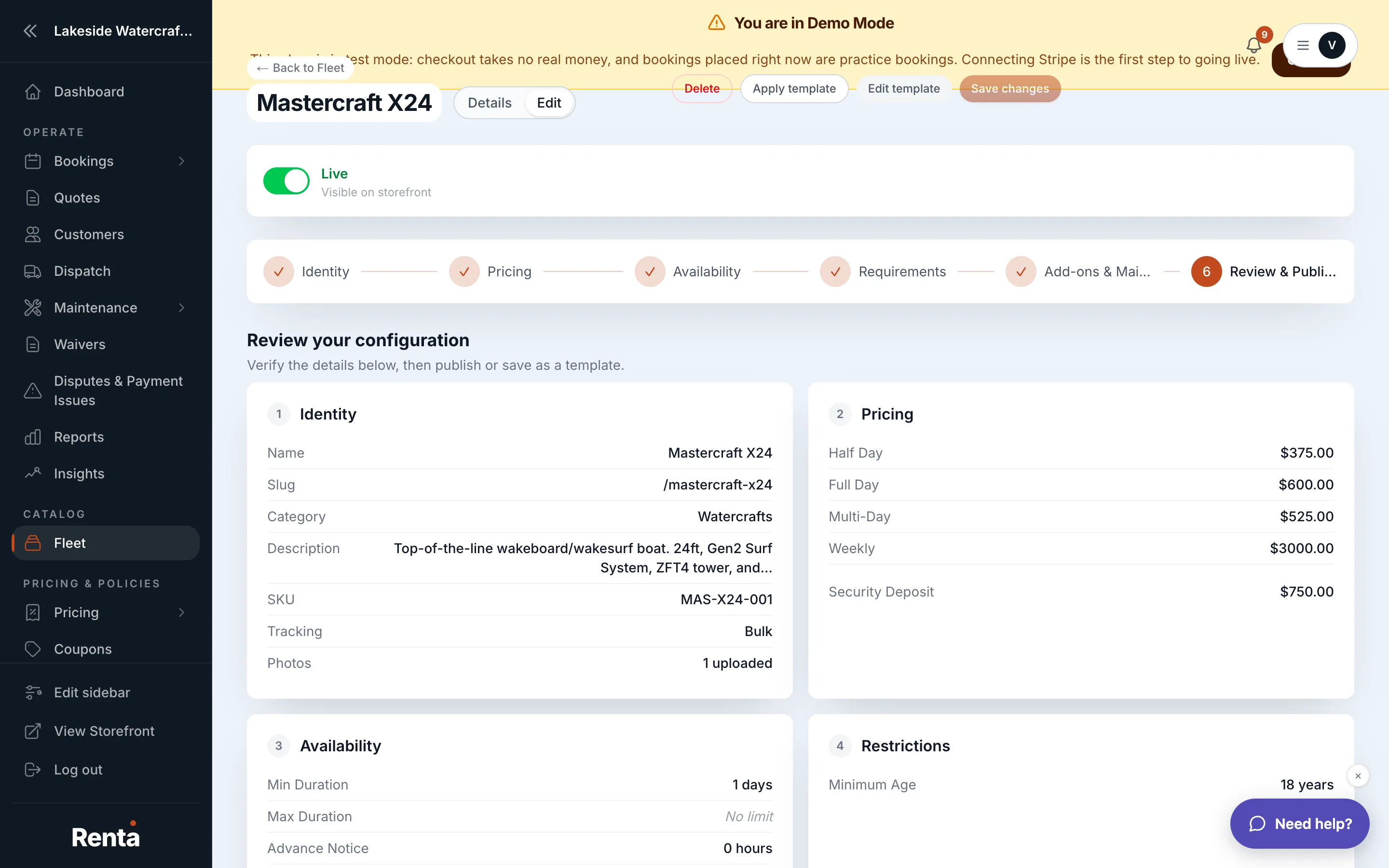Open the Need help? chat
Viewport: 1389px width, 868px height.
click(x=1299, y=824)
